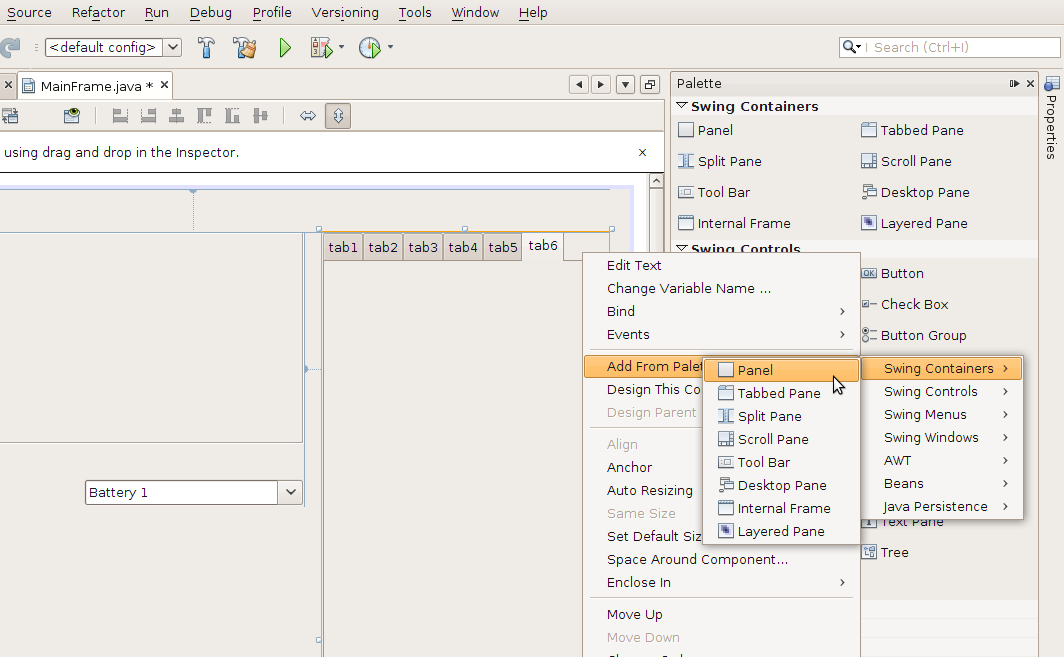Select the tab1 tab in the designer
This screenshot has width=1064, height=657.
click(x=343, y=247)
